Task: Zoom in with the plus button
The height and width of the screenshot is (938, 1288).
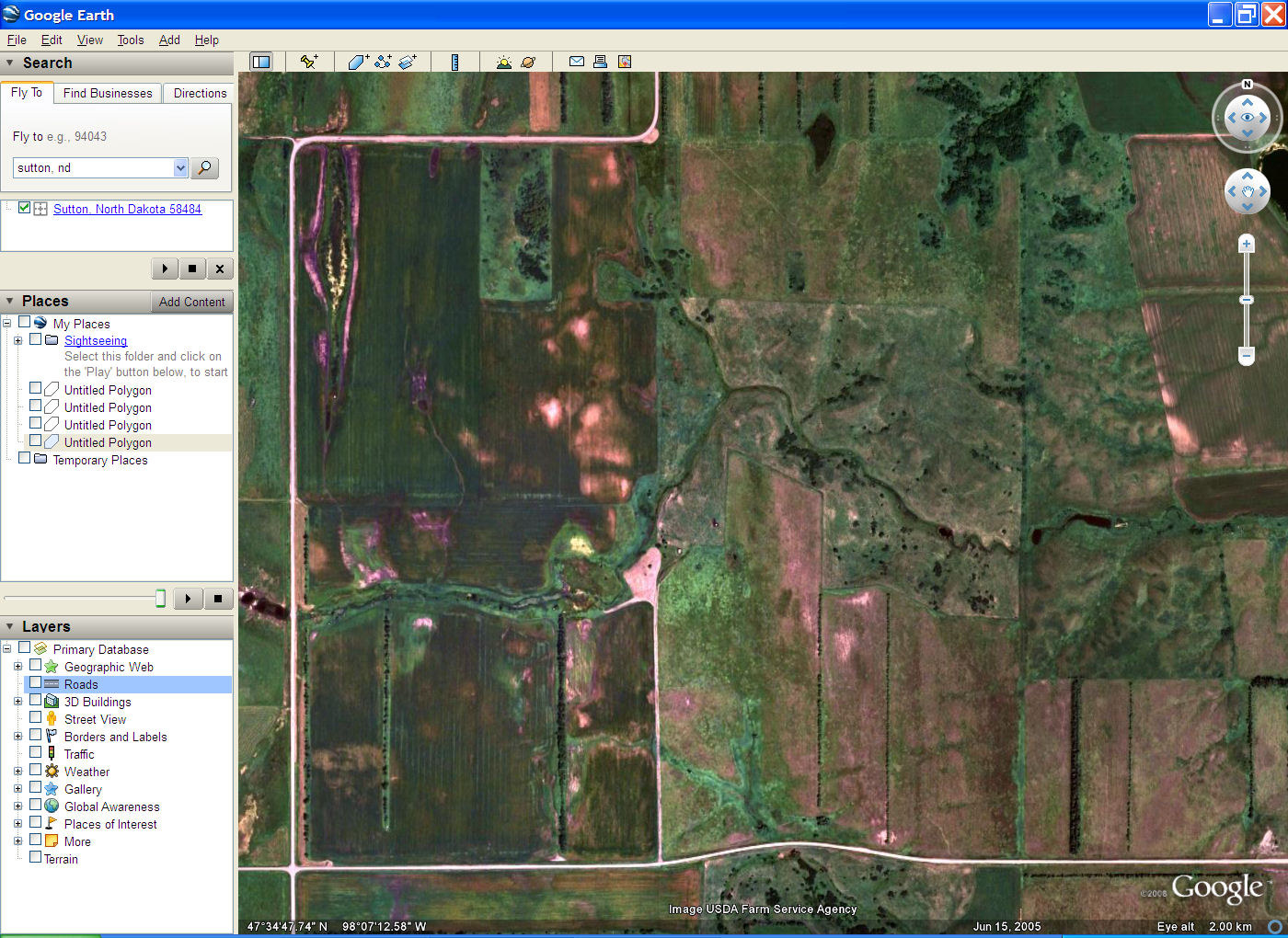Action: click(1247, 244)
